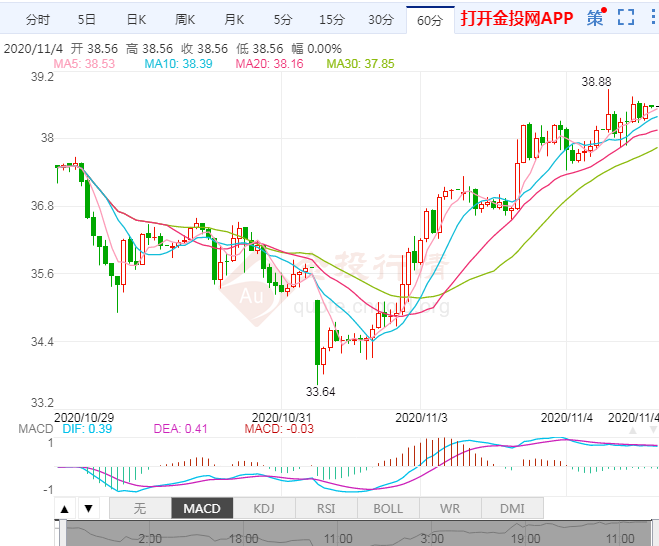Select the 月K monthly candlestick tab

click(234, 19)
